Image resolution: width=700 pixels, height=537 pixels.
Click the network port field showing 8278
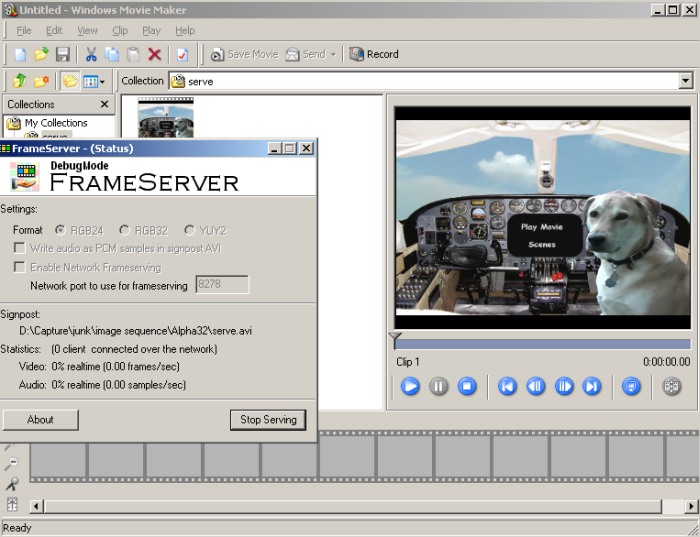[222, 285]
